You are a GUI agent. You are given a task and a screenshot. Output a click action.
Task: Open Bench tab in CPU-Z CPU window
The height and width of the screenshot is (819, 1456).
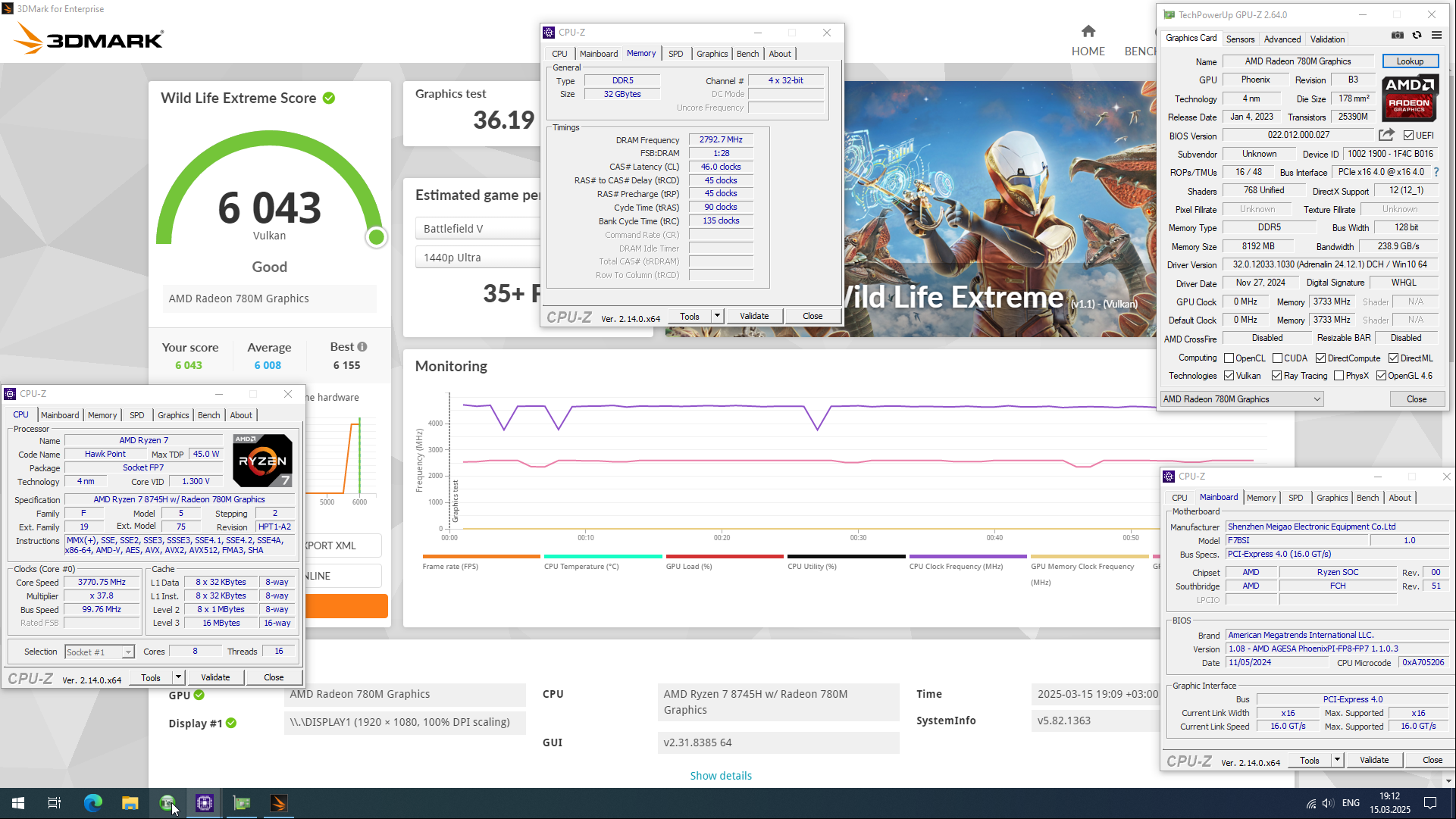[208, 415]
